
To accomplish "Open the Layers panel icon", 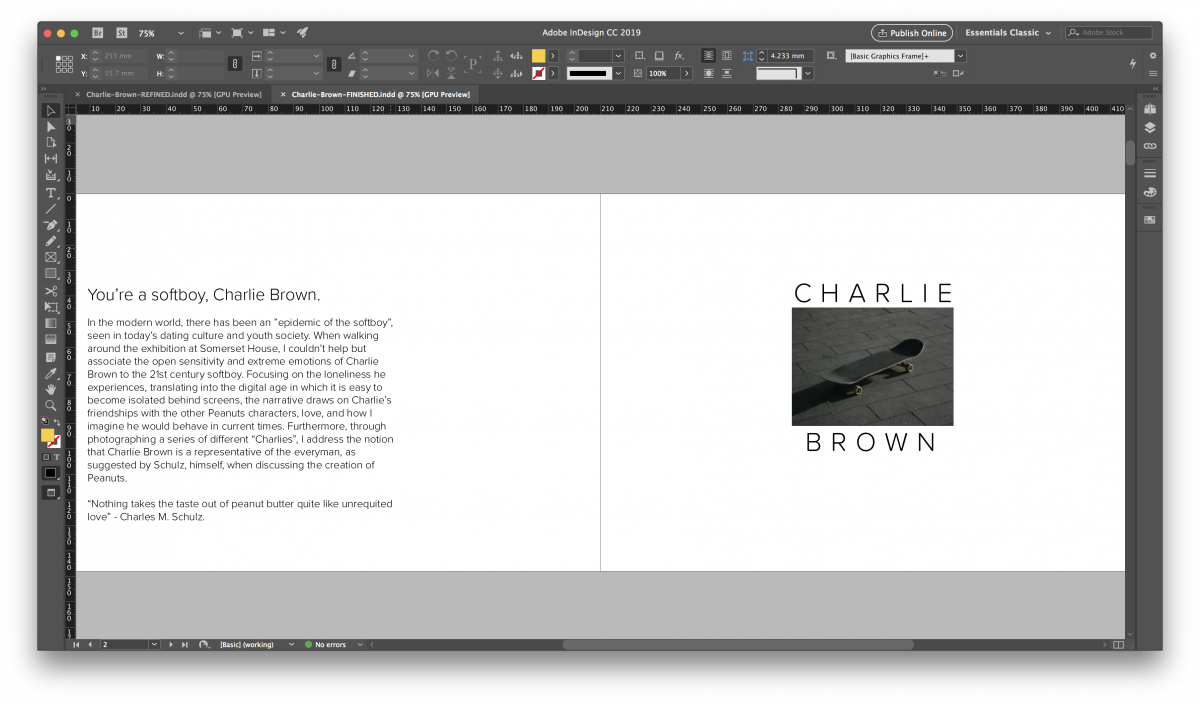I will [x=1149, y=127].
